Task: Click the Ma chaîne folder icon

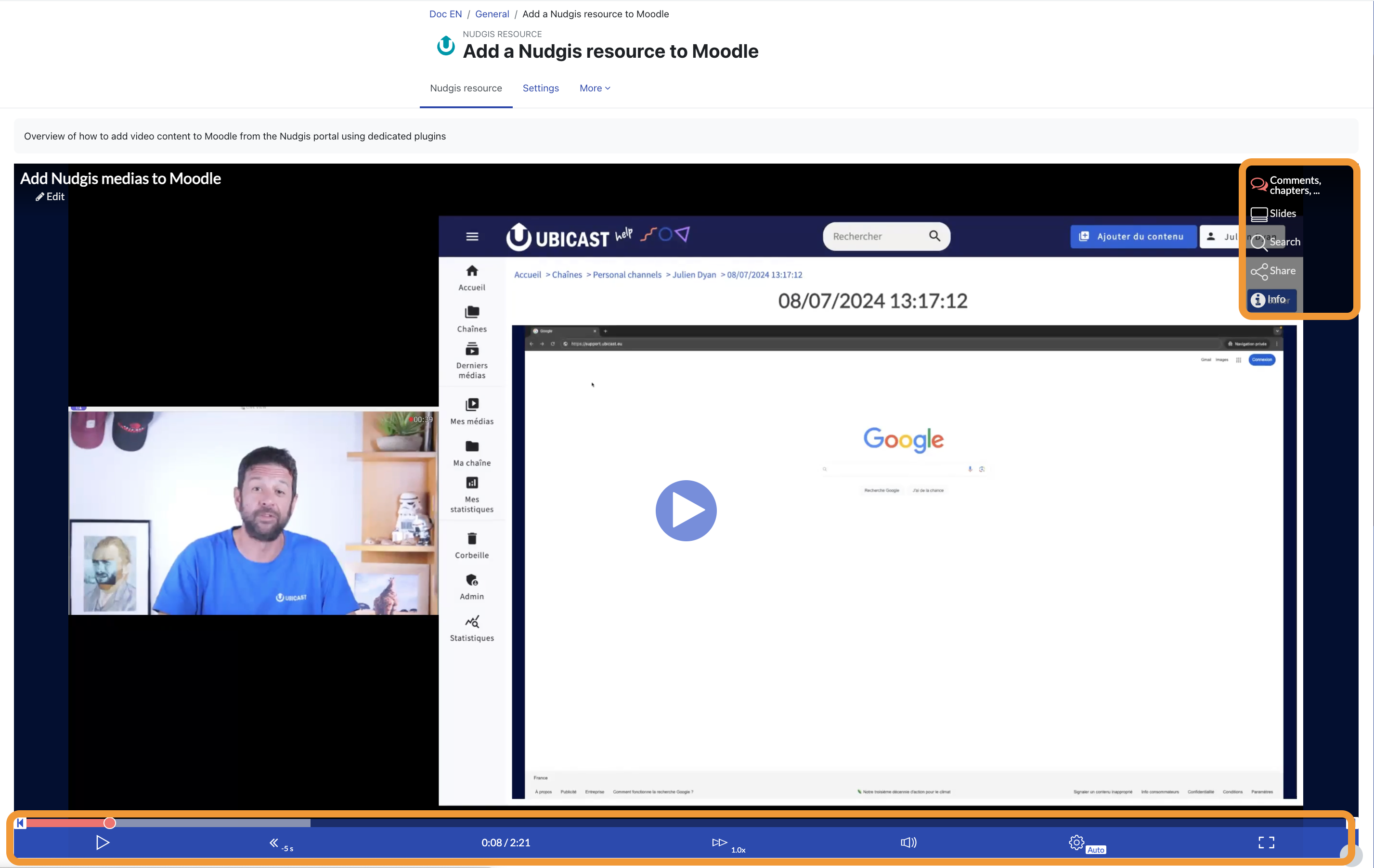Action: tap(472, 447)
